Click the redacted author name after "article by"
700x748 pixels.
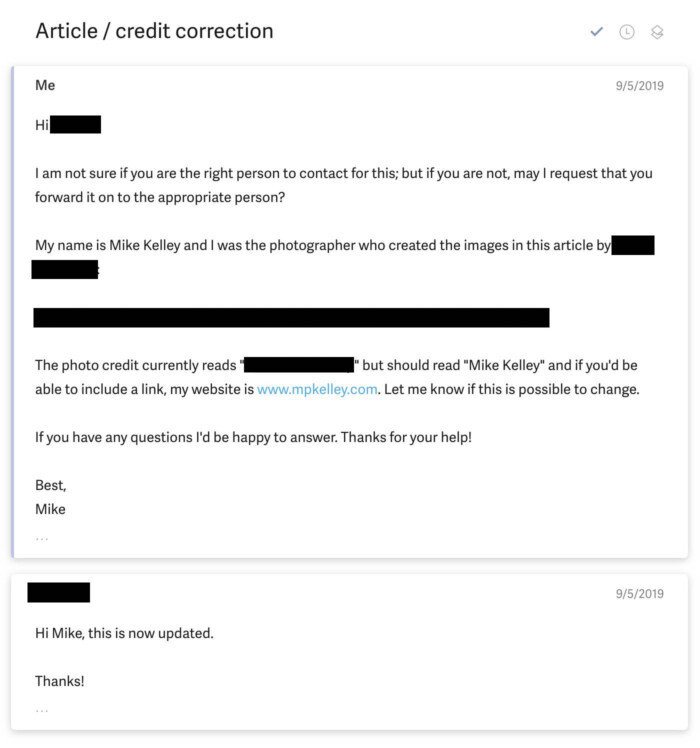[632, 245]
